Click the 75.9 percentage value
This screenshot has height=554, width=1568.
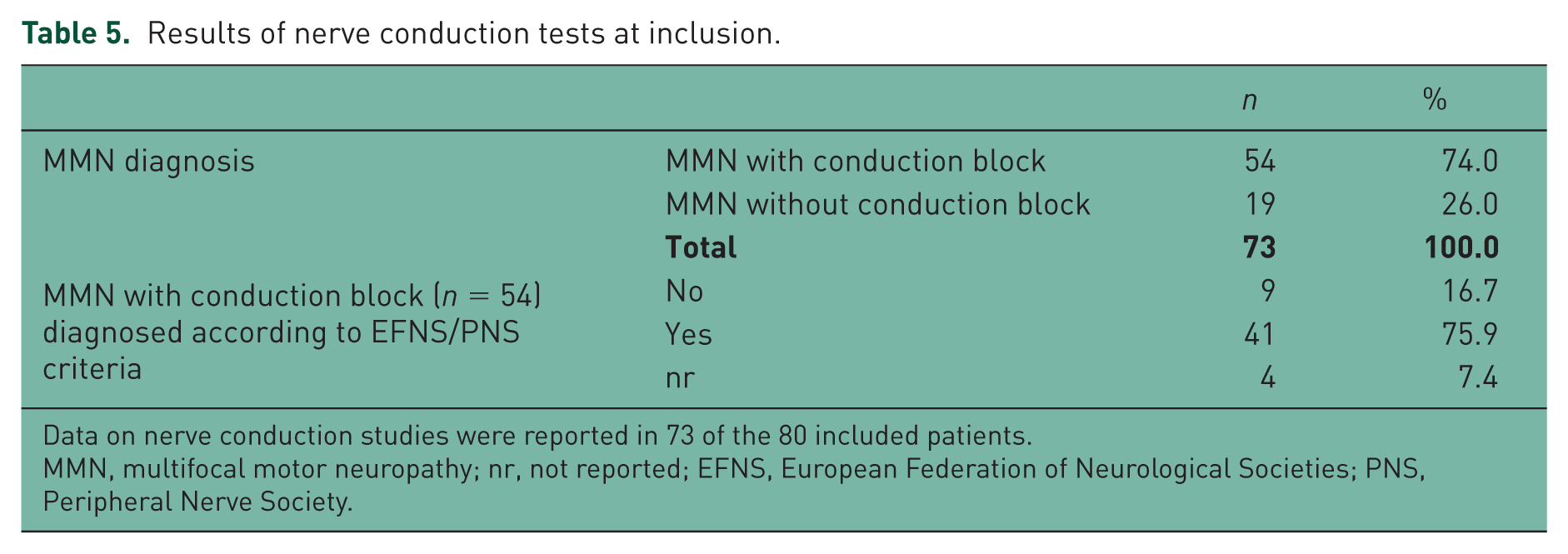point(1470,334)
